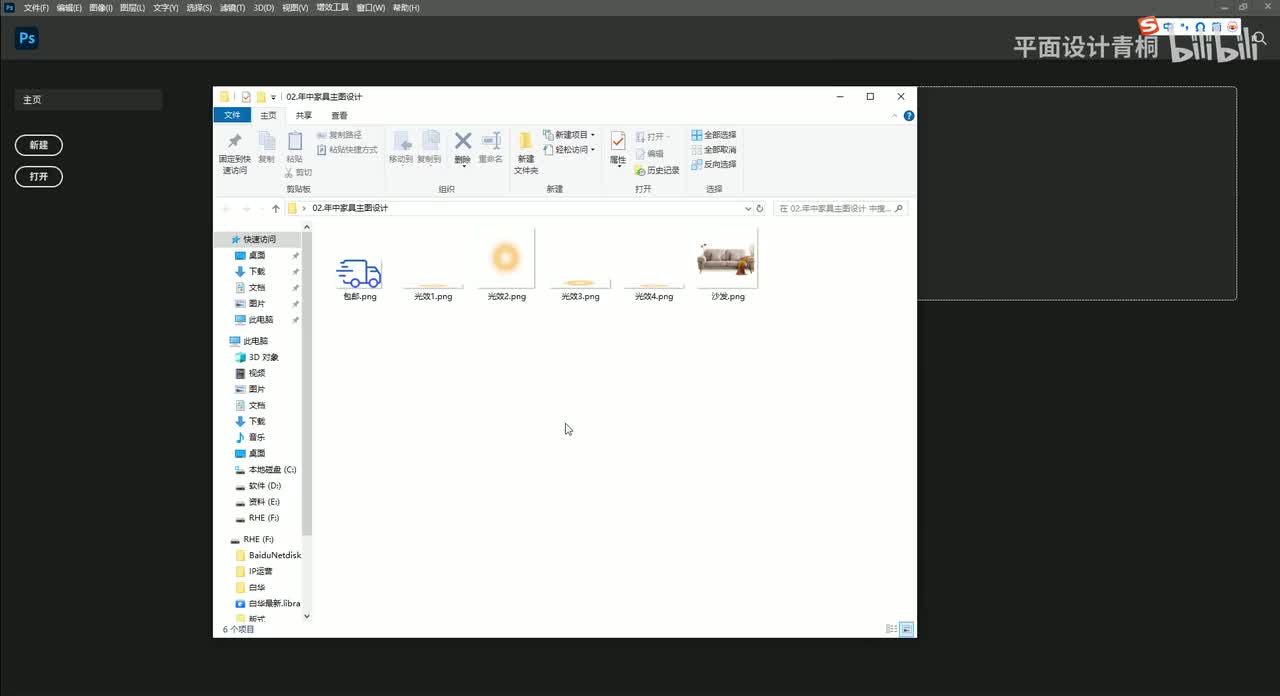Click the refresh button beside address bar

click(760, 209)
